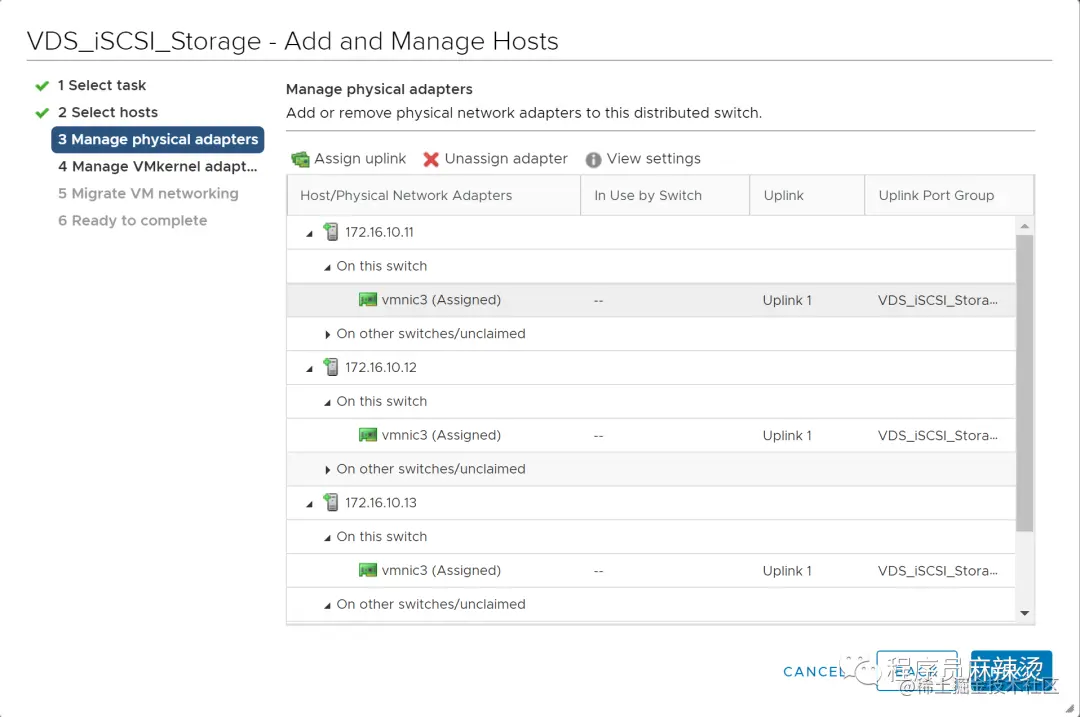Expand 'On other switches/unclaimed' under 172.16.10.12

tap(327, 470)
